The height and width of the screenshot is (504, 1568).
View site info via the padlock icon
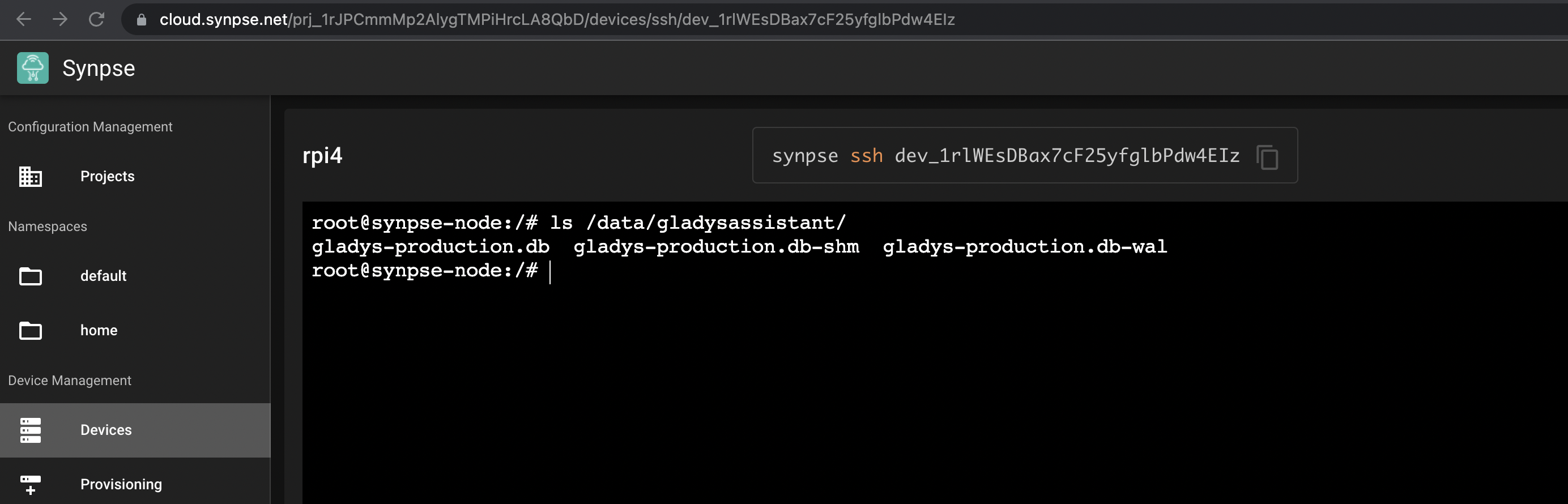point(141,20)
